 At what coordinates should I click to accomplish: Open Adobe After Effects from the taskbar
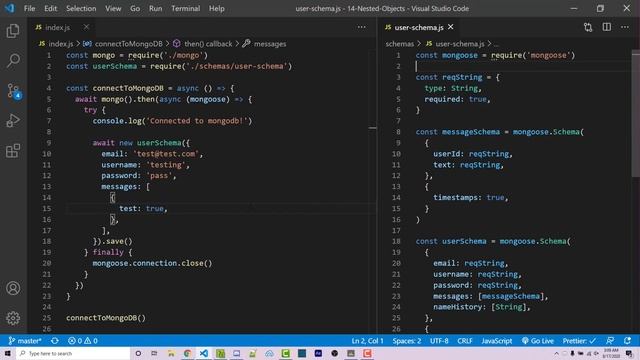(x=318, y=353)
